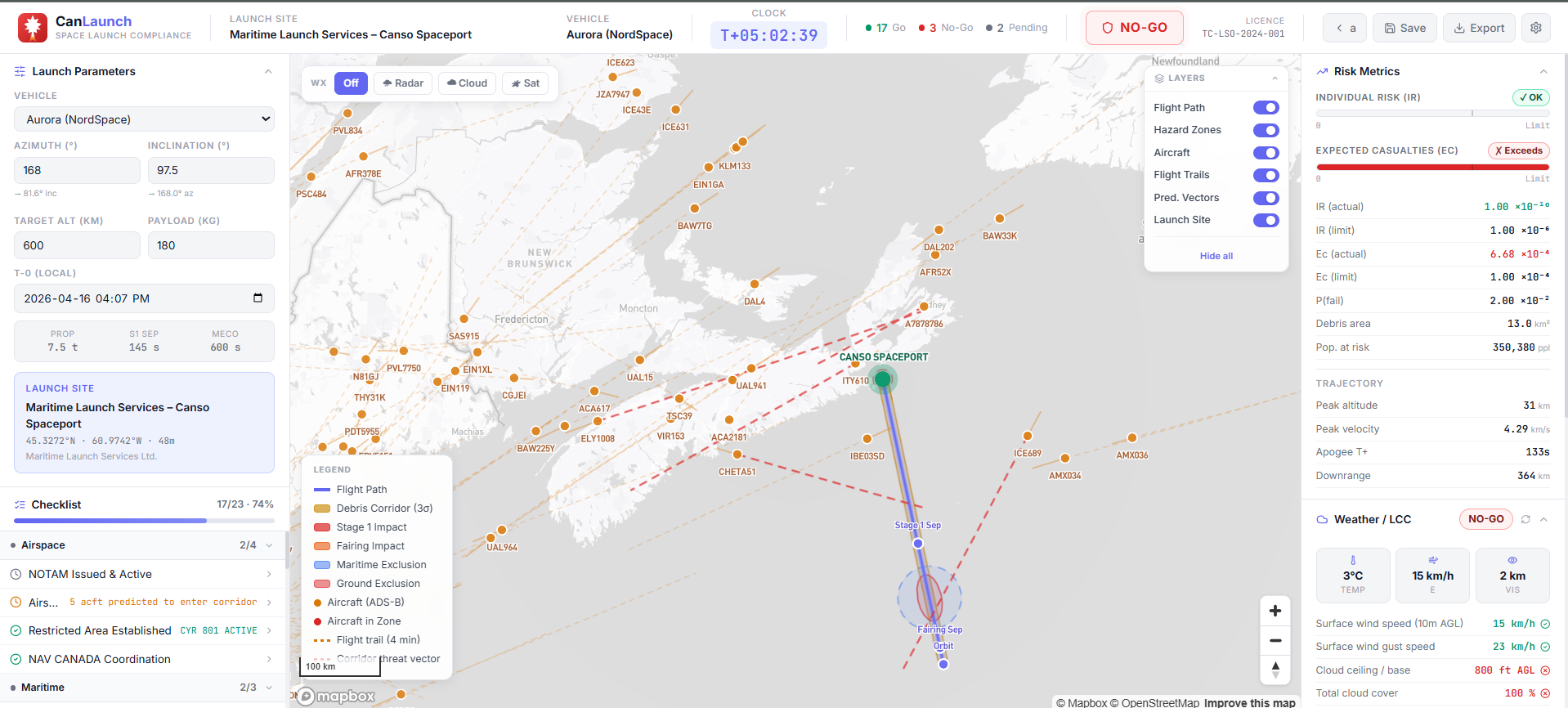Click the map zoom in plus icon

point(1275,611)
